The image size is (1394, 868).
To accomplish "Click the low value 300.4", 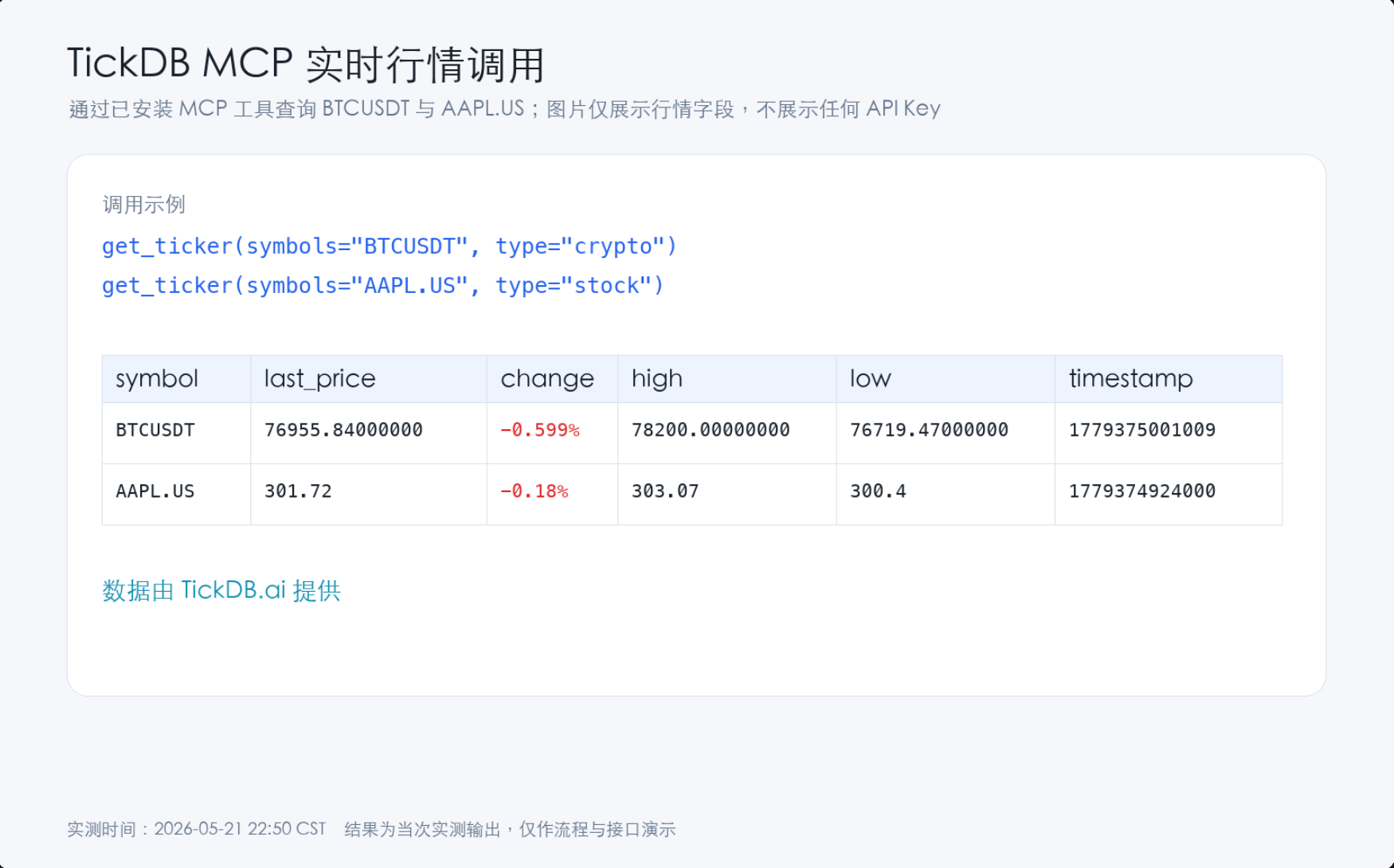I will [x=878, y=491].
